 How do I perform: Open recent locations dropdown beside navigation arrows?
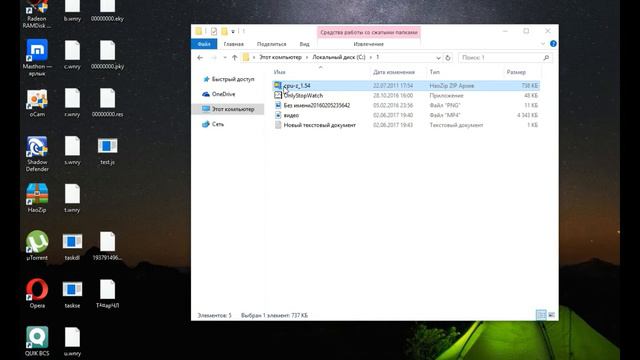point(225,58)
